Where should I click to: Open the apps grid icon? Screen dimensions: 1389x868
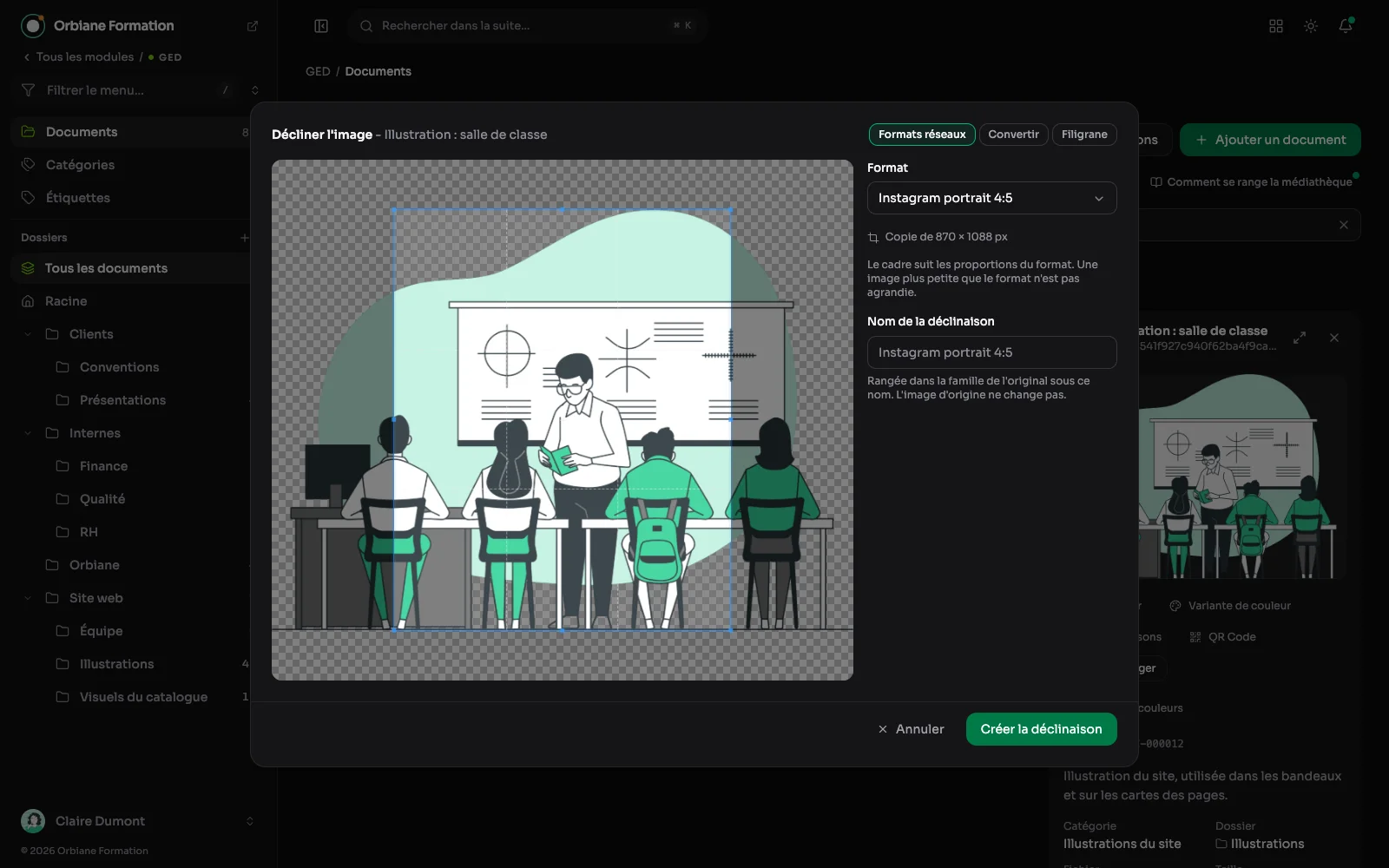point(1276,26)
